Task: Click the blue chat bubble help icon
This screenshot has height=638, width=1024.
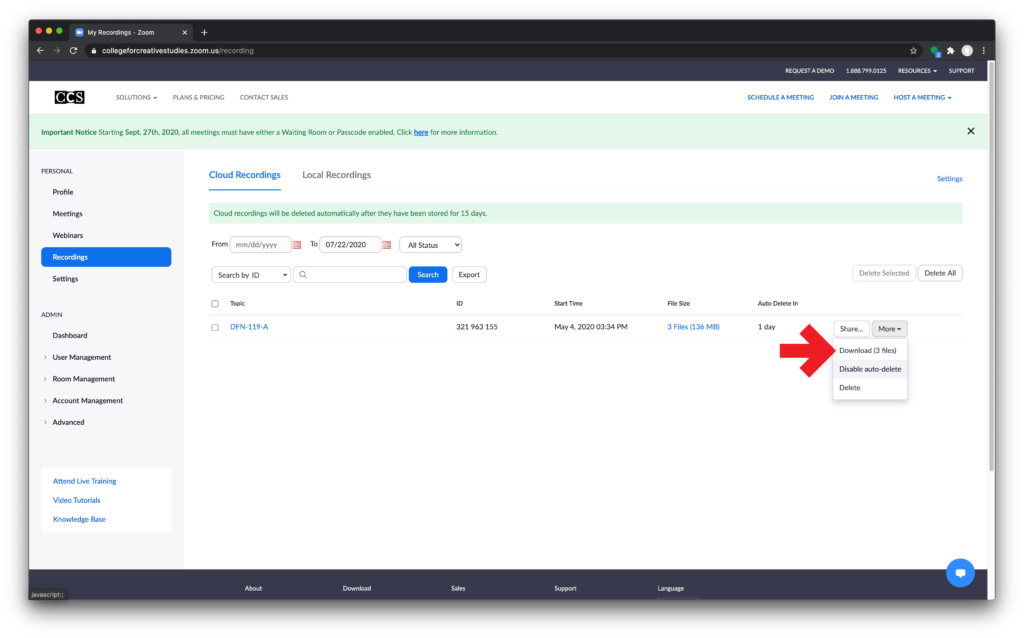Action: [959, 573]
